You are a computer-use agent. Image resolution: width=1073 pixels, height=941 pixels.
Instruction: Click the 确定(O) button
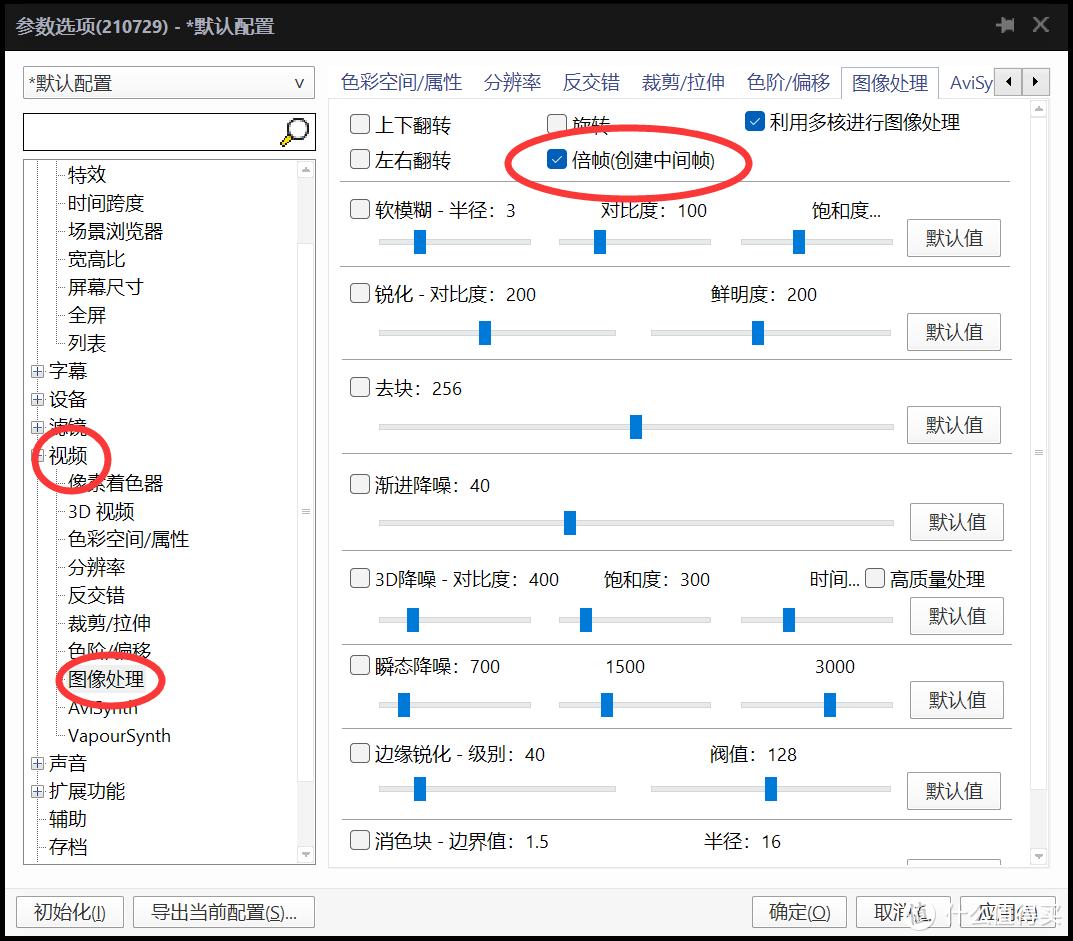[798, 912]
